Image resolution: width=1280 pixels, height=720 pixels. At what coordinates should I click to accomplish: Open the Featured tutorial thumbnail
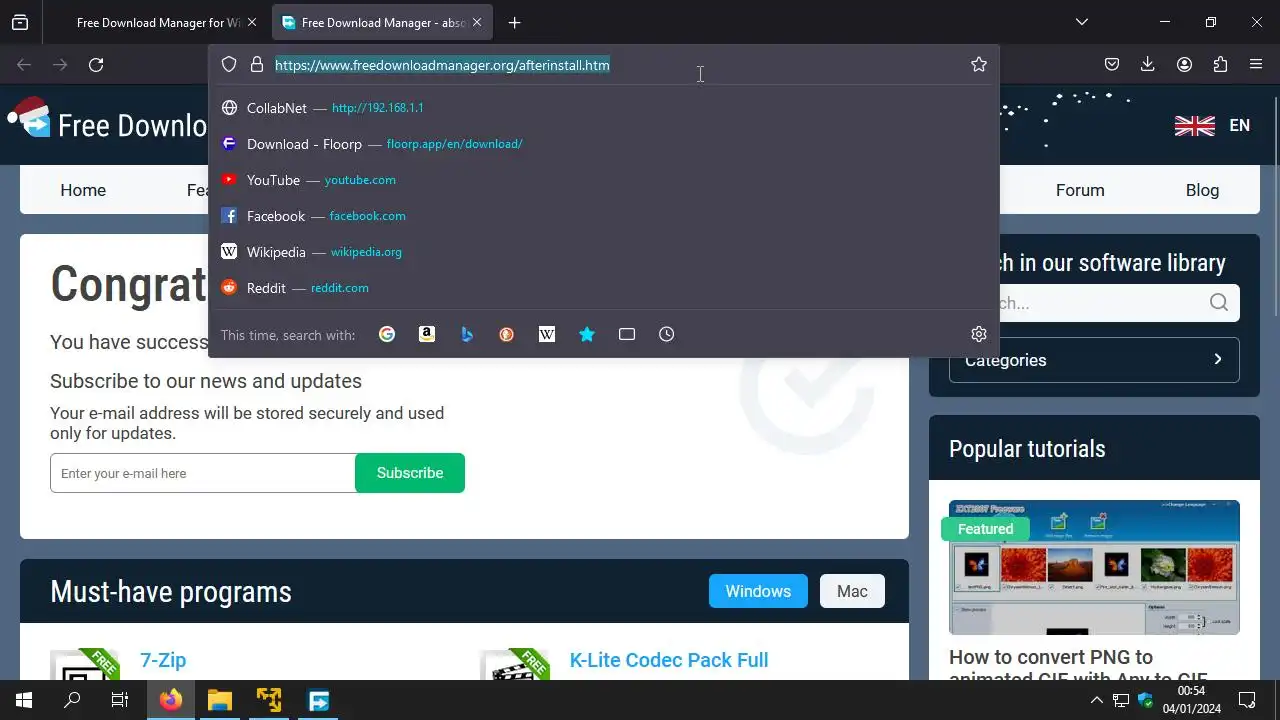coord(1094,567)
